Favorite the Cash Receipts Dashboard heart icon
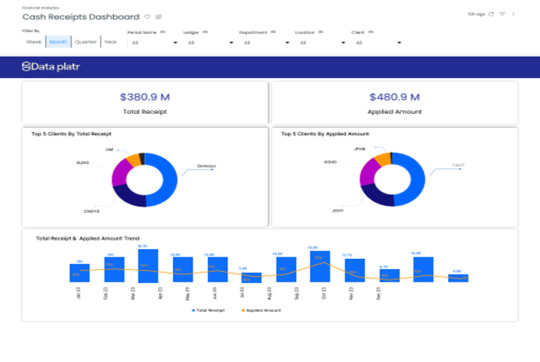Screen dimensions: 540x362 (147, 17)
